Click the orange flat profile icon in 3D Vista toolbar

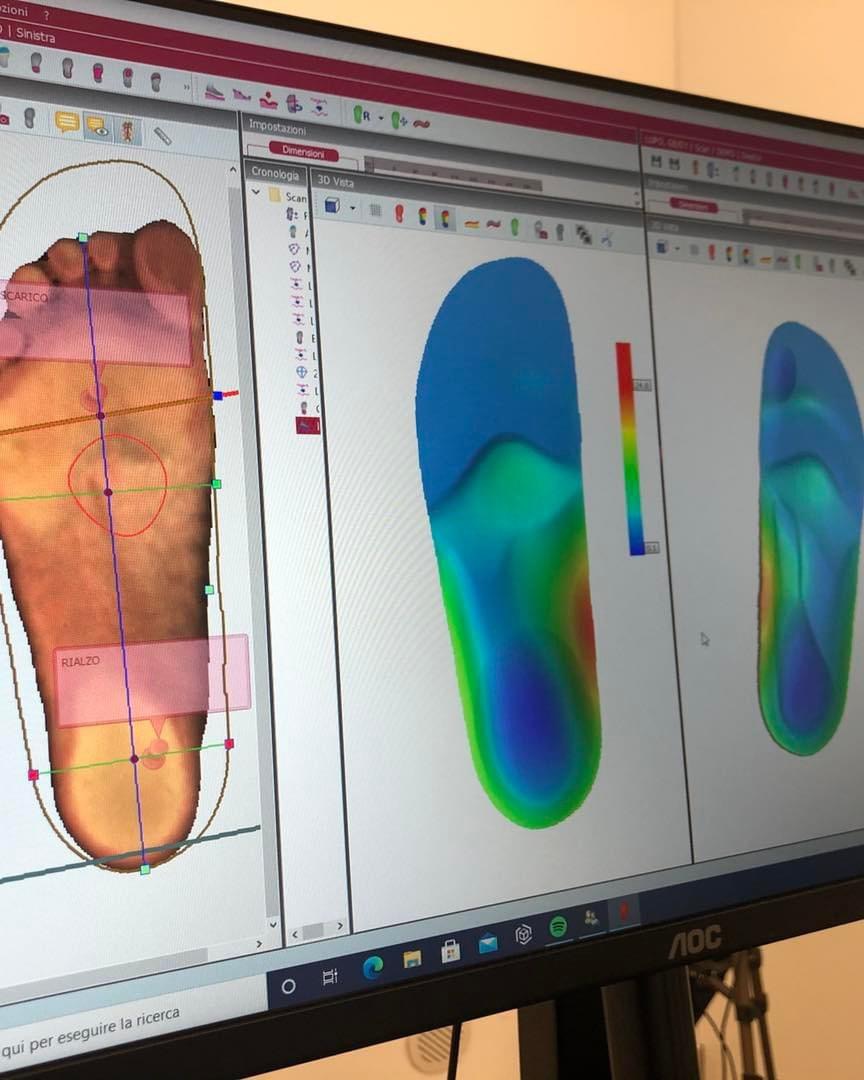[x=471, y=224]
